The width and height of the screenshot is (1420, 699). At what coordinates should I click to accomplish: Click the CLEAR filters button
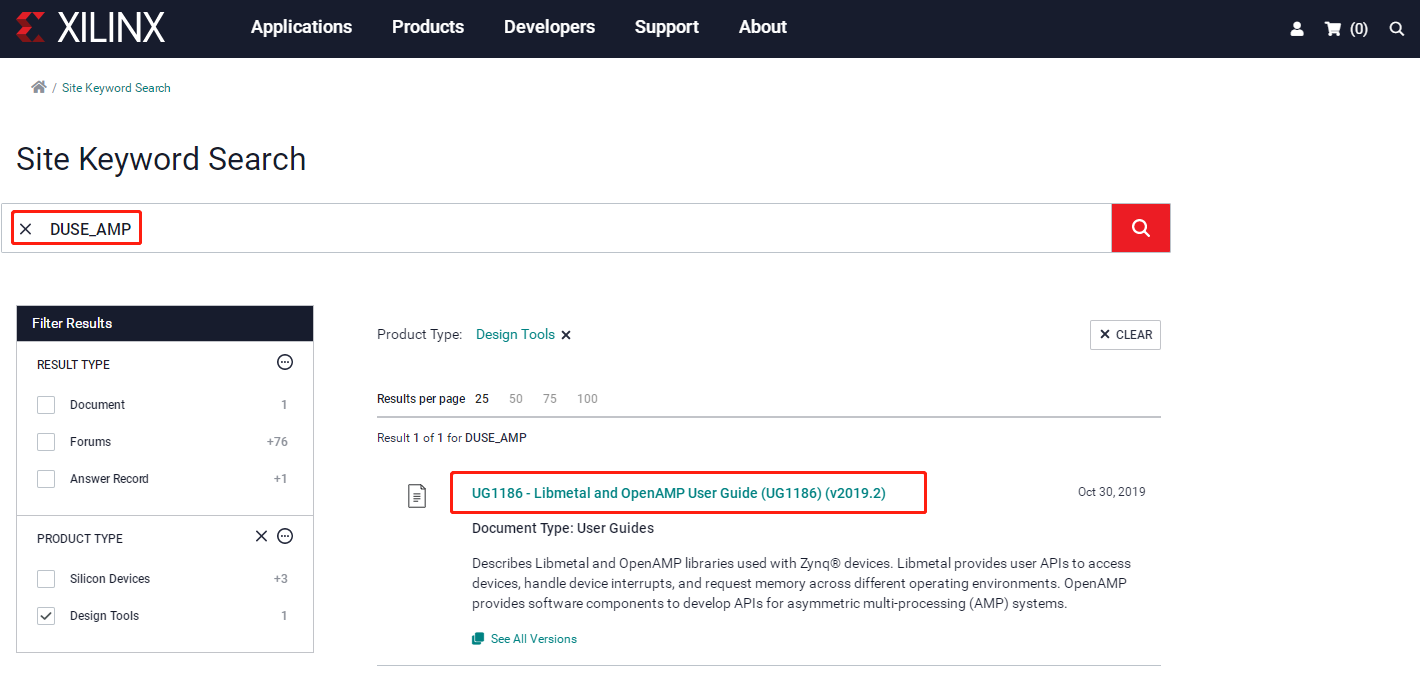(x=1125, y=335)
